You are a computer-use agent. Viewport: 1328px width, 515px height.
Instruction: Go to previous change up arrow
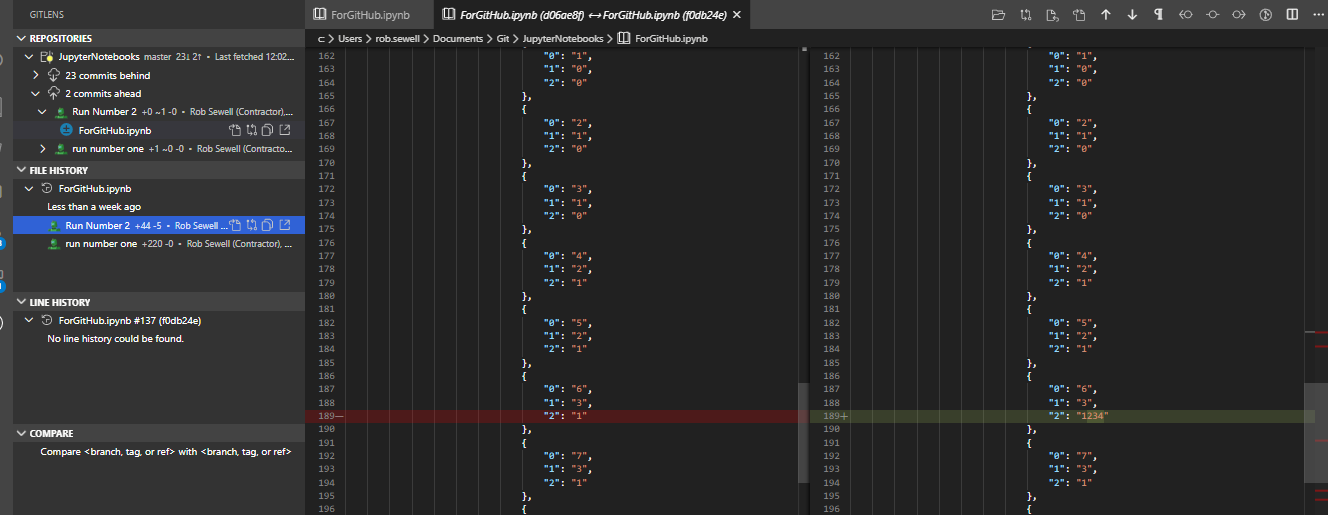pos(1106,15)
